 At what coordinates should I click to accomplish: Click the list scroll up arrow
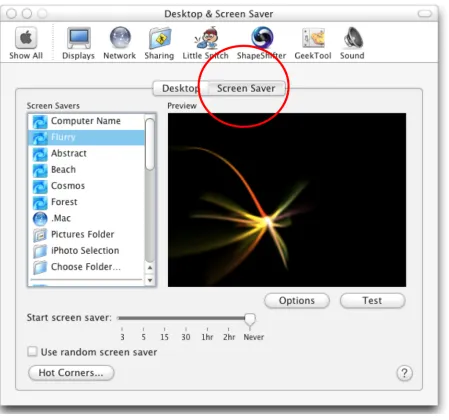(150, 267)
